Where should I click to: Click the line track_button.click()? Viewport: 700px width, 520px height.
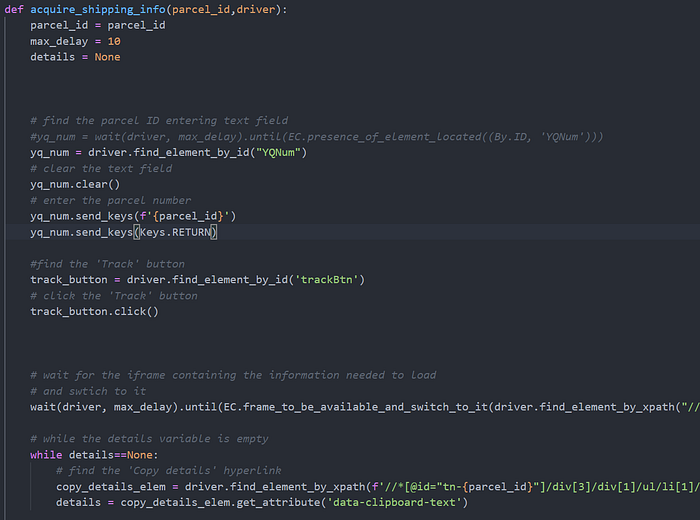pos(94,312)
